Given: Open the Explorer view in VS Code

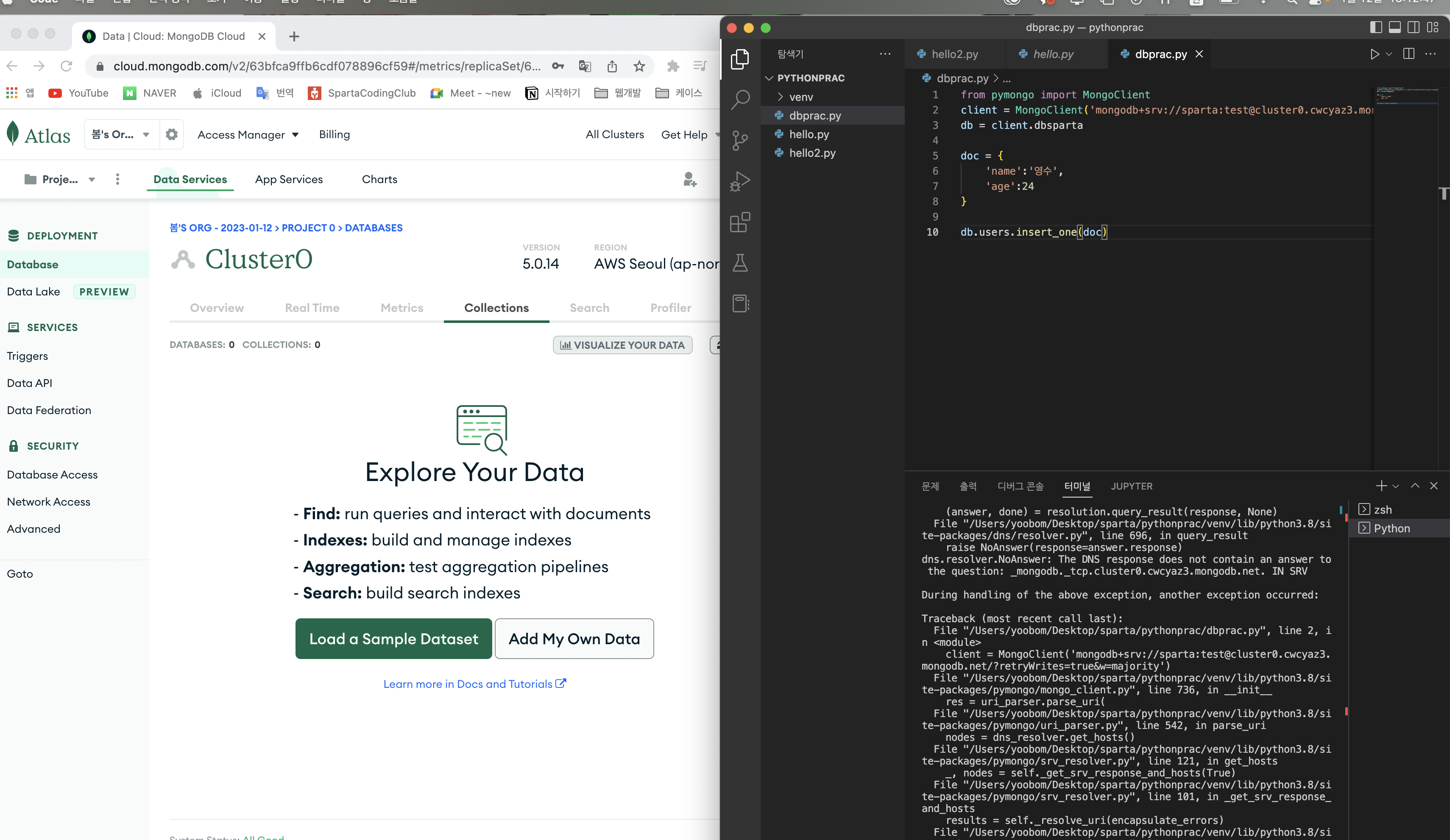Looking at the screenshot, I should 740,58.
